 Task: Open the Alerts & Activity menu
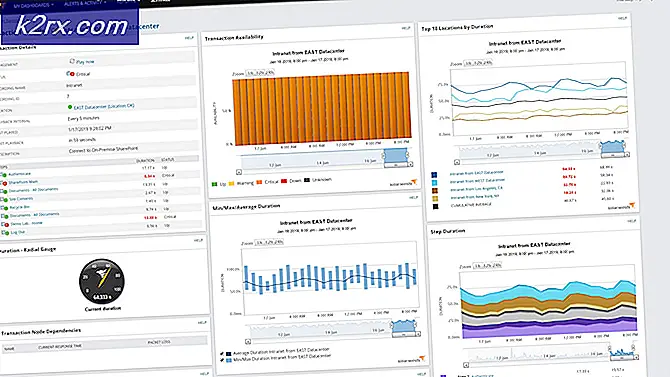tap(85, 3)
